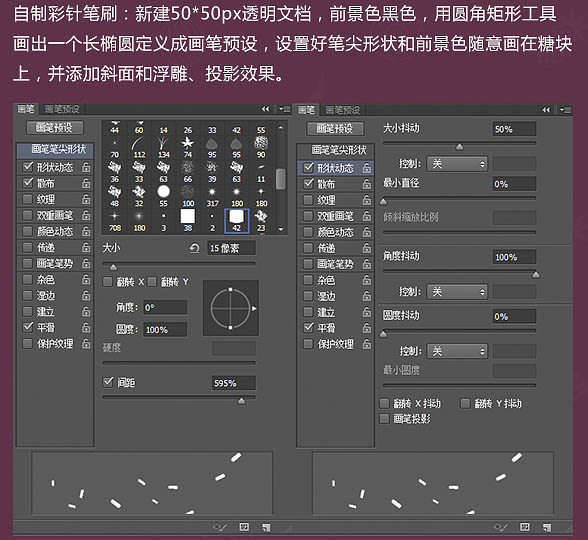Adjust the 角度抖动 slider handle
The height and width of the screenshot is (540, 588).
[x=536, y=275]
